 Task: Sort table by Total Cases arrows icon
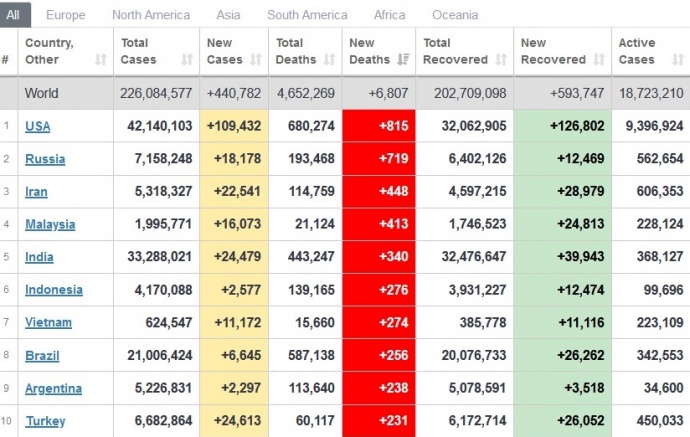pos(187,60)
